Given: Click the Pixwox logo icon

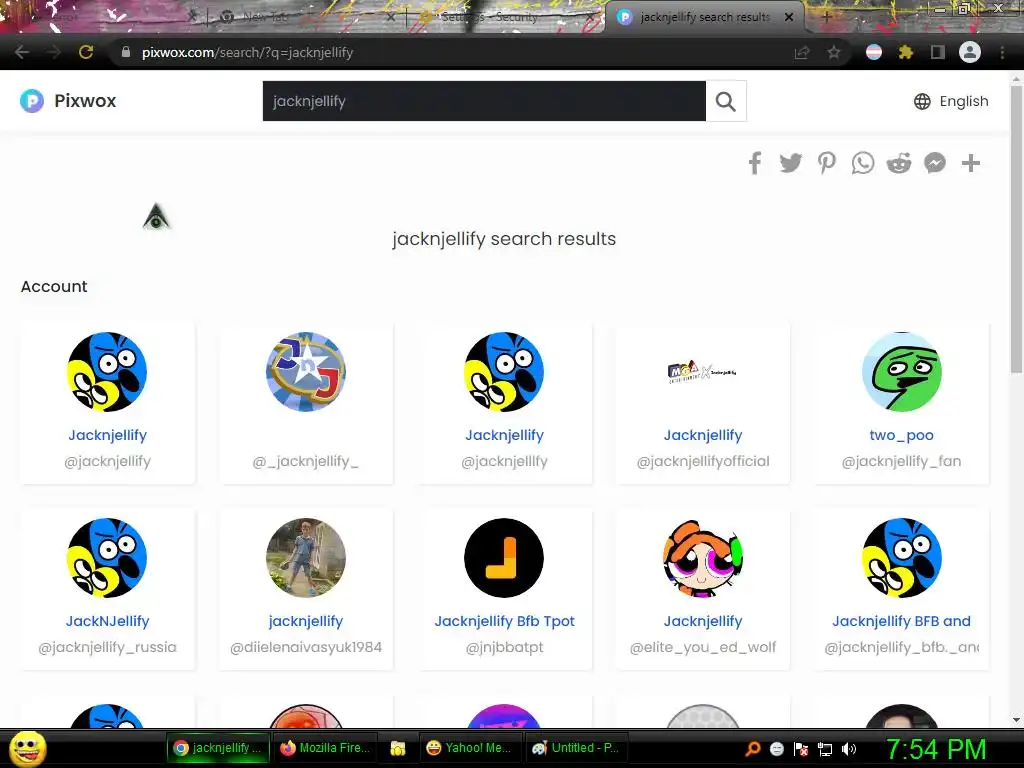Looking at the screenshot, I should pyautogui.click(x=31, y=101).
